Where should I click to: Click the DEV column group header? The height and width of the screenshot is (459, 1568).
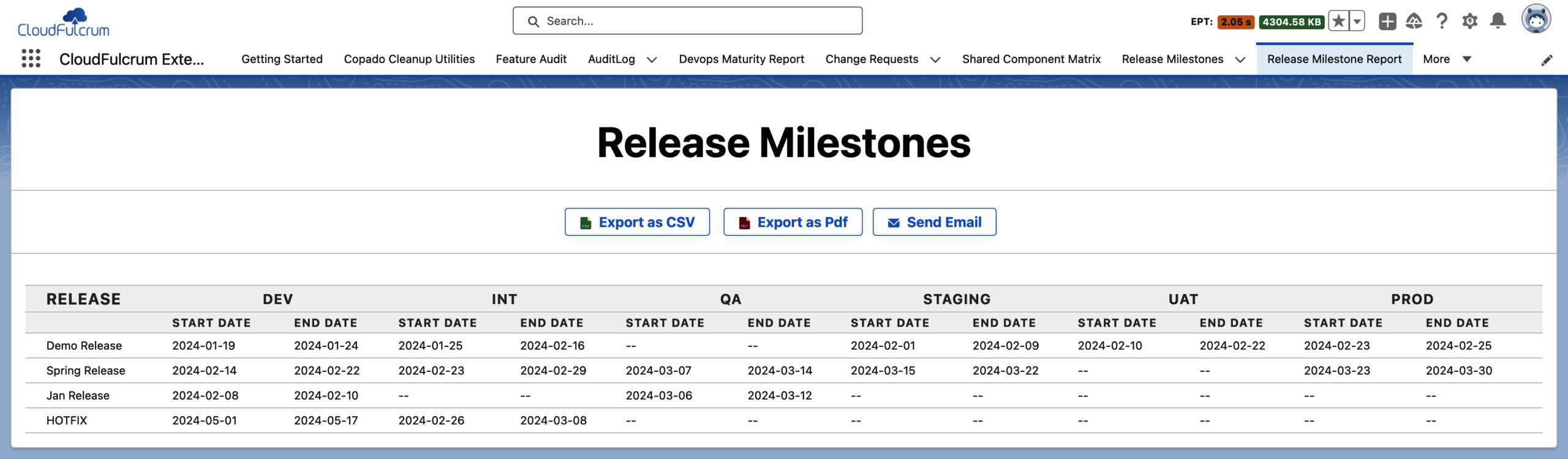pyautogui.click(x=278, y=299)
